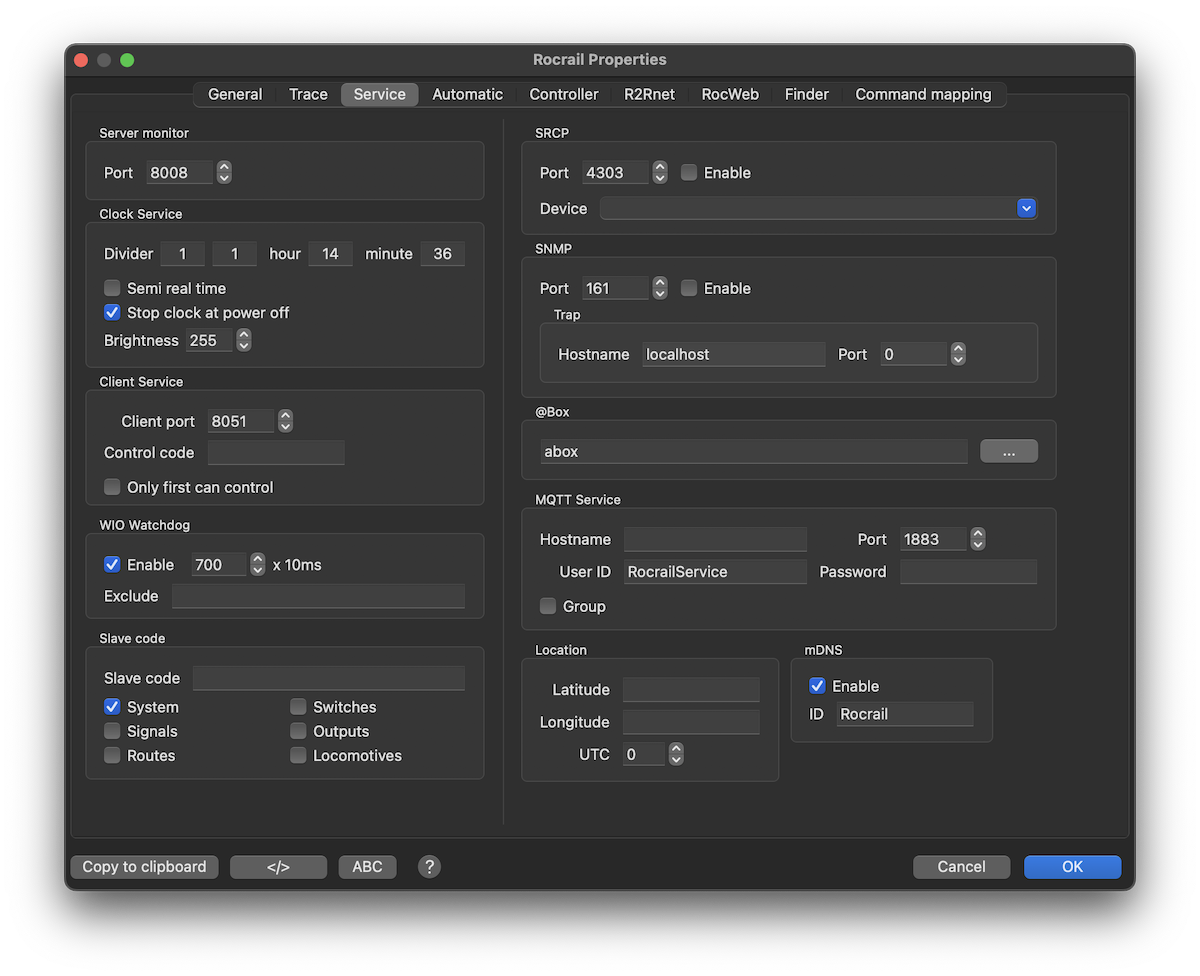
Task: Click the MQTT port stepper arrows
Action: pos(978,540)
